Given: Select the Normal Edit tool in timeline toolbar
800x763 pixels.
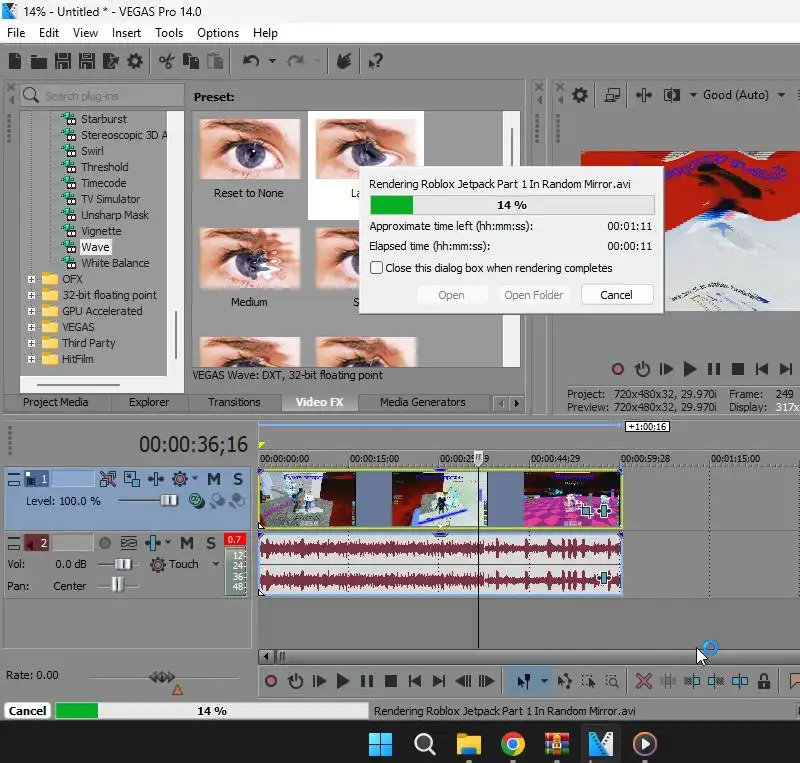Looking at the screenshot, I should (x=524, y=681).
